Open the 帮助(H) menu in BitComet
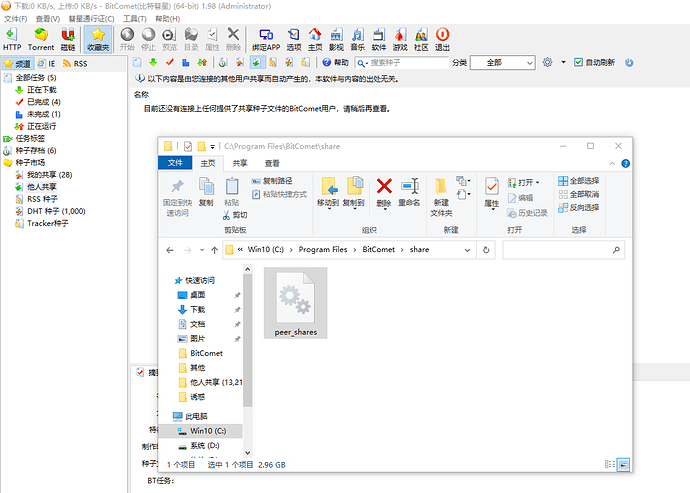This screenshot has height=493, width=690. (x=168, y=18)
